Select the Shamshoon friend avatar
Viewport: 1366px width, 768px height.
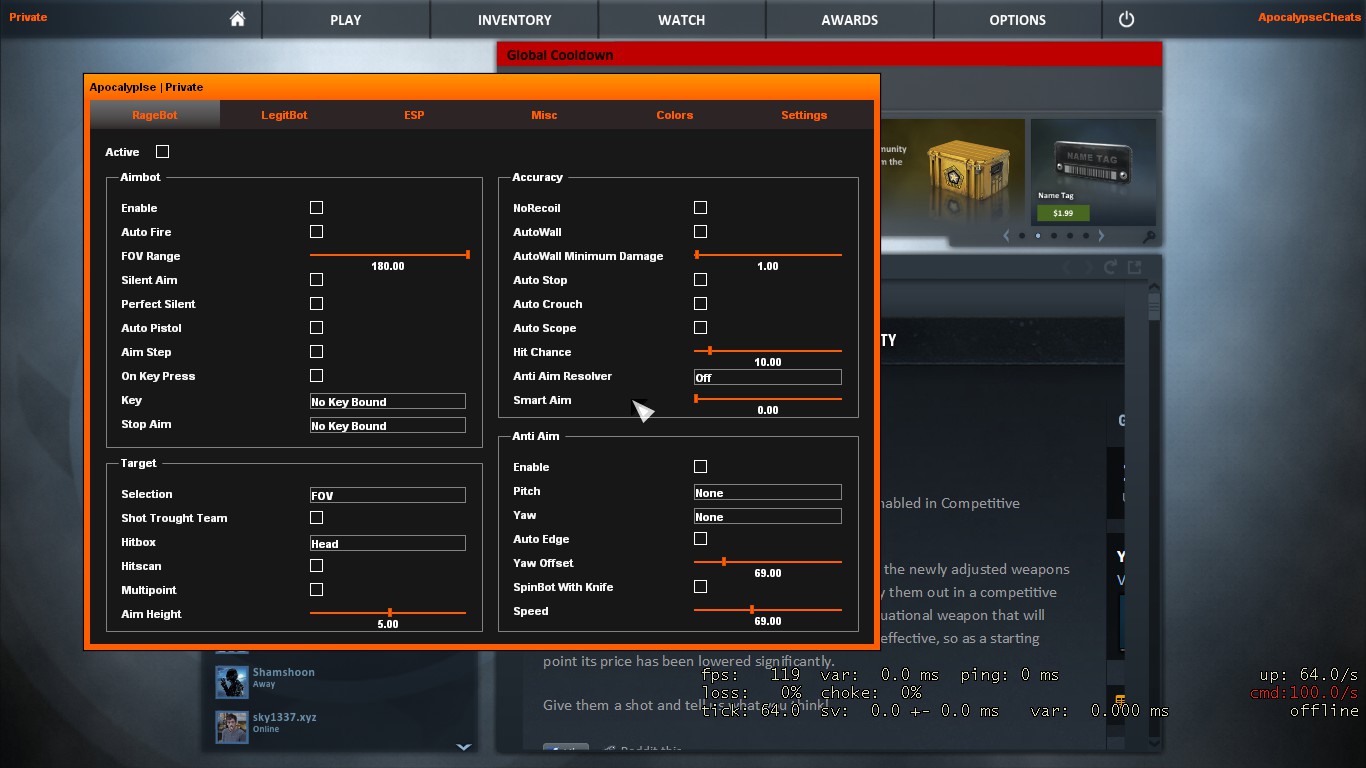tap(232, 681)
